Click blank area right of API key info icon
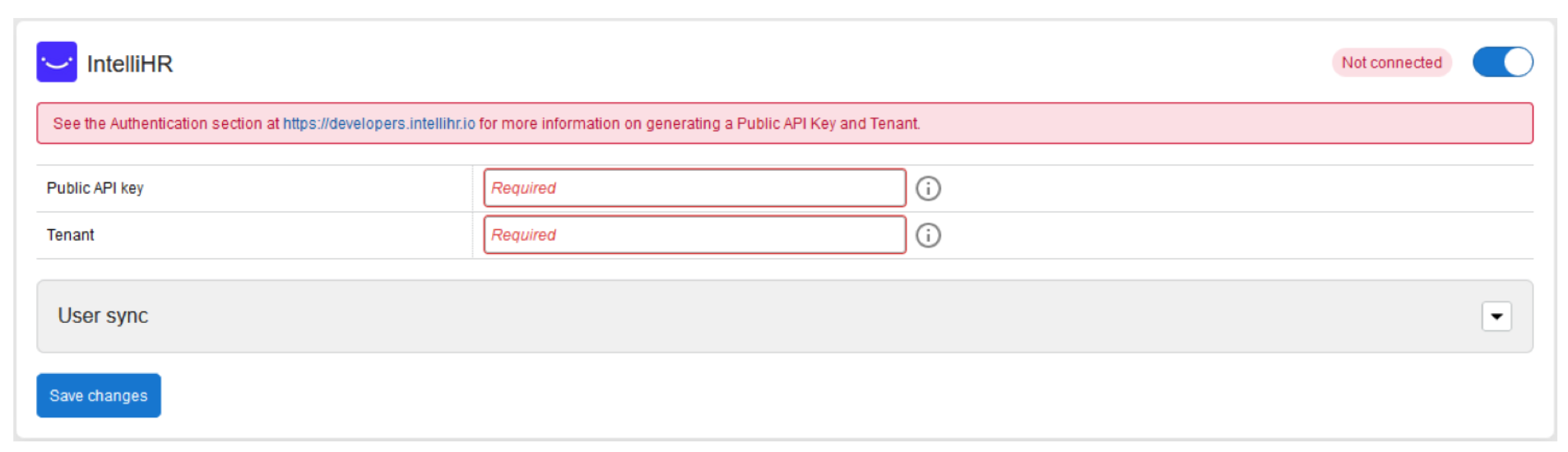This screenshot has width=1568, height=452. click(1234, 188)
